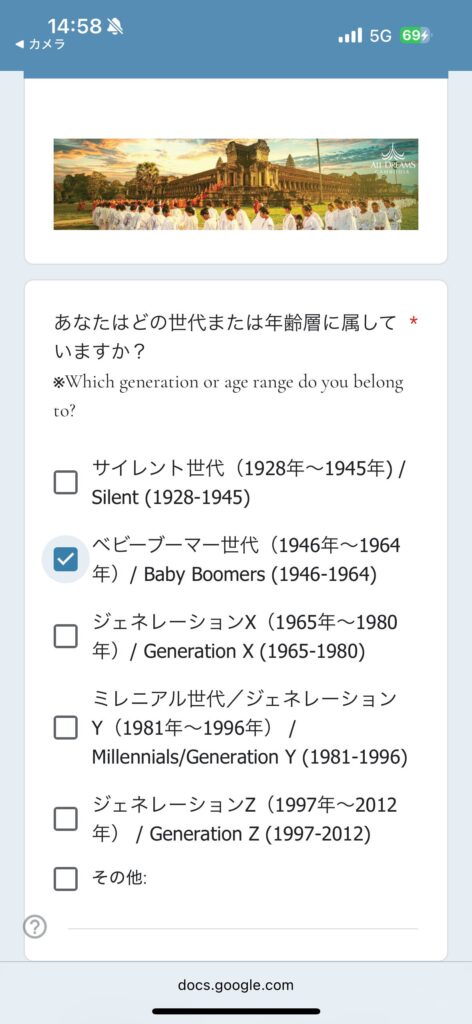Uncheck the Baby Boomers (1946-1964) checkbox

coord(65,559)
